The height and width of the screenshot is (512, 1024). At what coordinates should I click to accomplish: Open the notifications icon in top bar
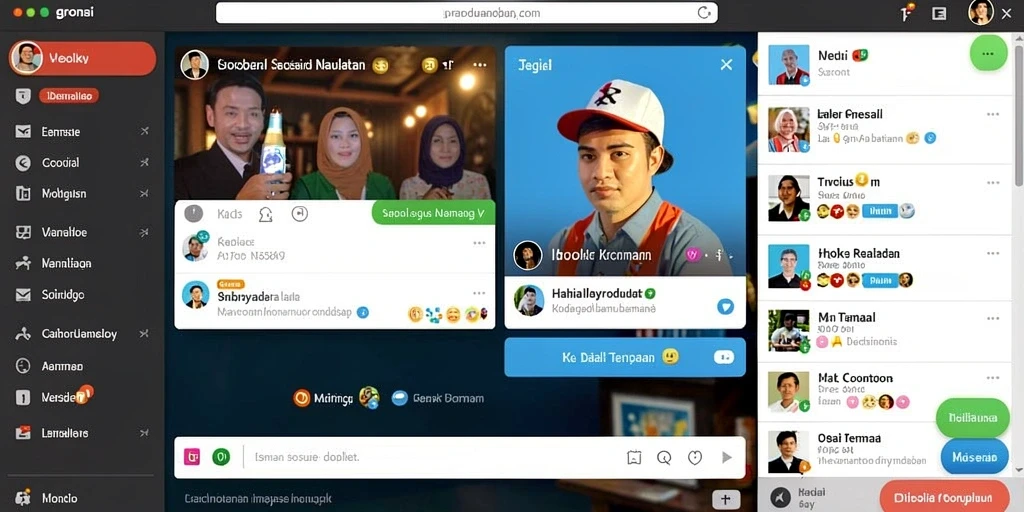tap(907, 12)
